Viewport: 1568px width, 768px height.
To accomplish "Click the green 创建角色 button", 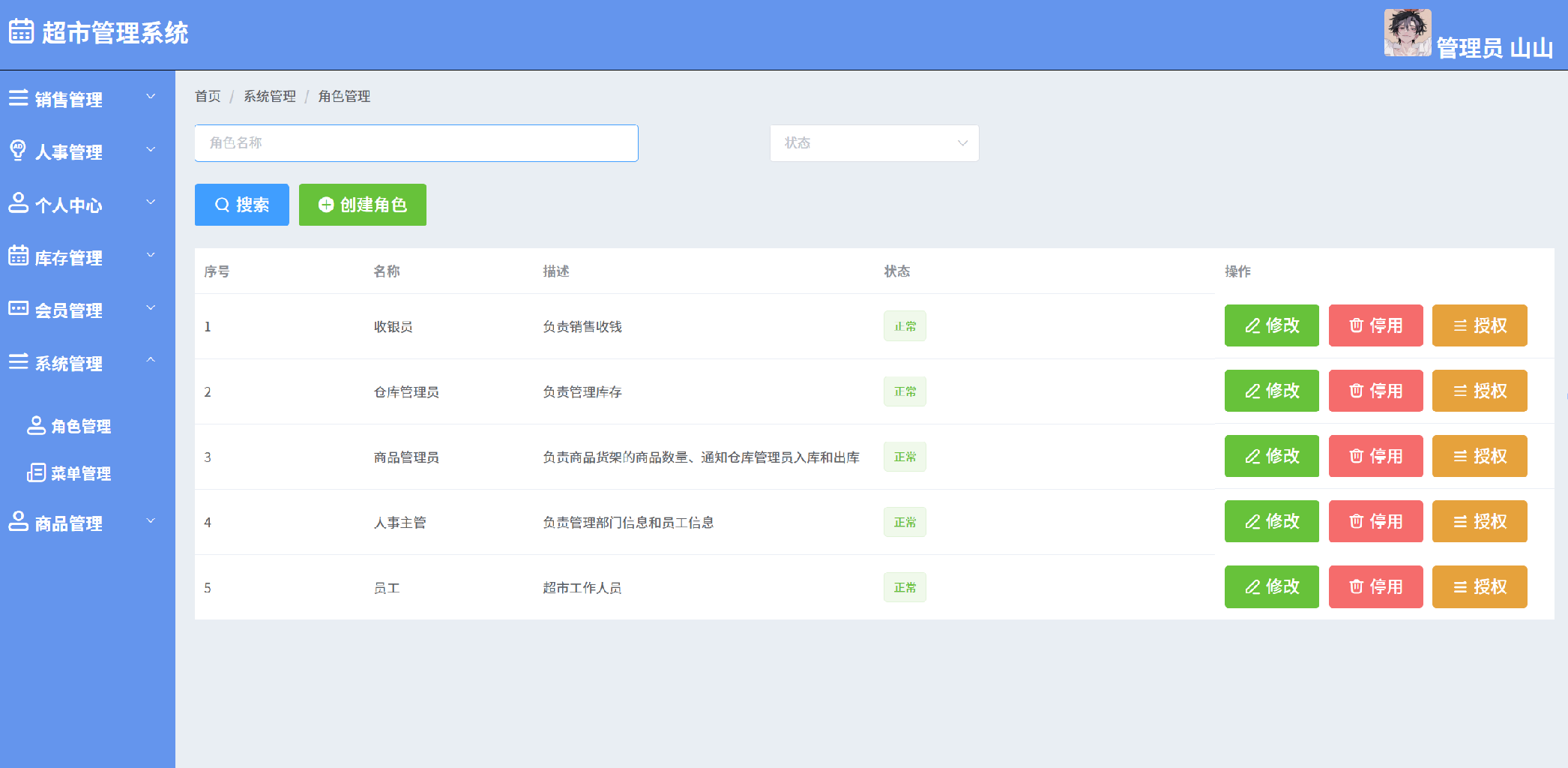I will pyautogui.click(x=363, y=205).
